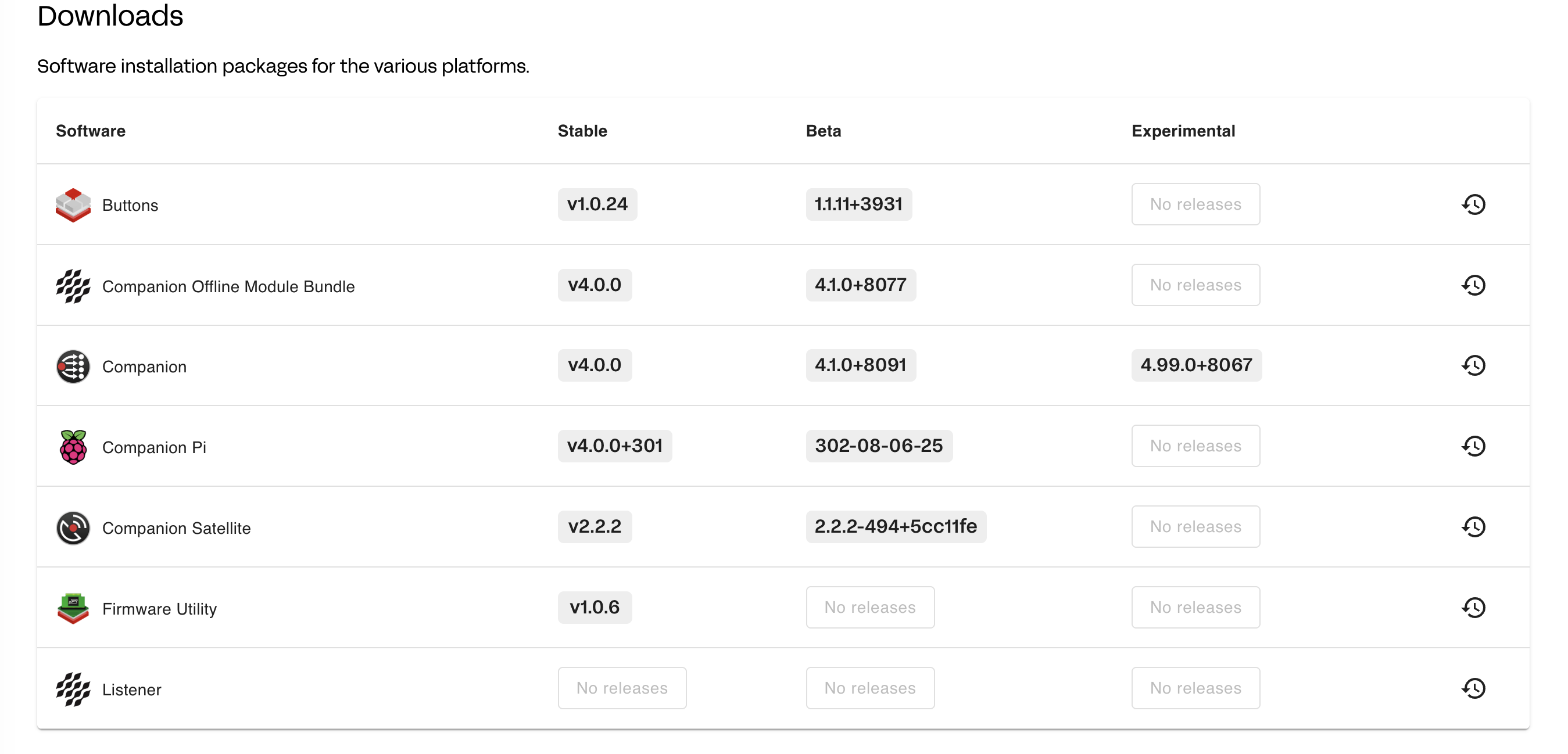Click the Firmware Utility name
This screenshot has height=754, width=1568.
point(159,609)
